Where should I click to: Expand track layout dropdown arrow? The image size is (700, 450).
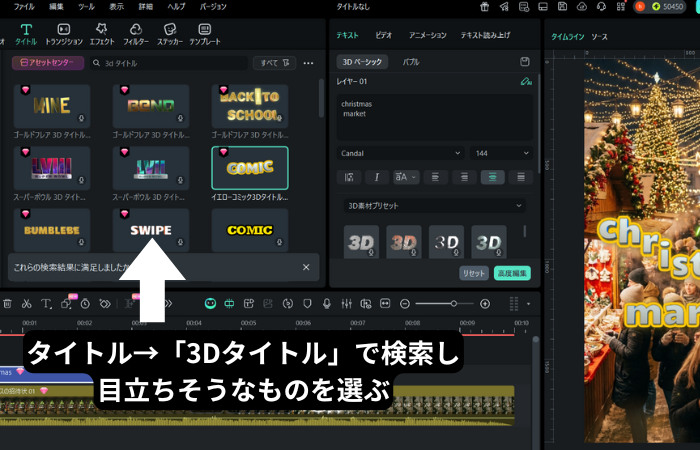click(x=529, y=304)
